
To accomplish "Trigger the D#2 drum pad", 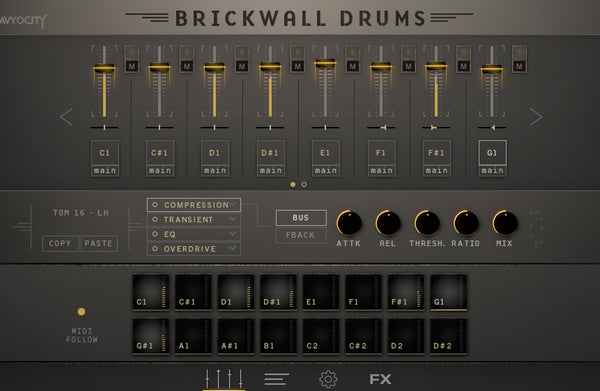I will point(448,336).
